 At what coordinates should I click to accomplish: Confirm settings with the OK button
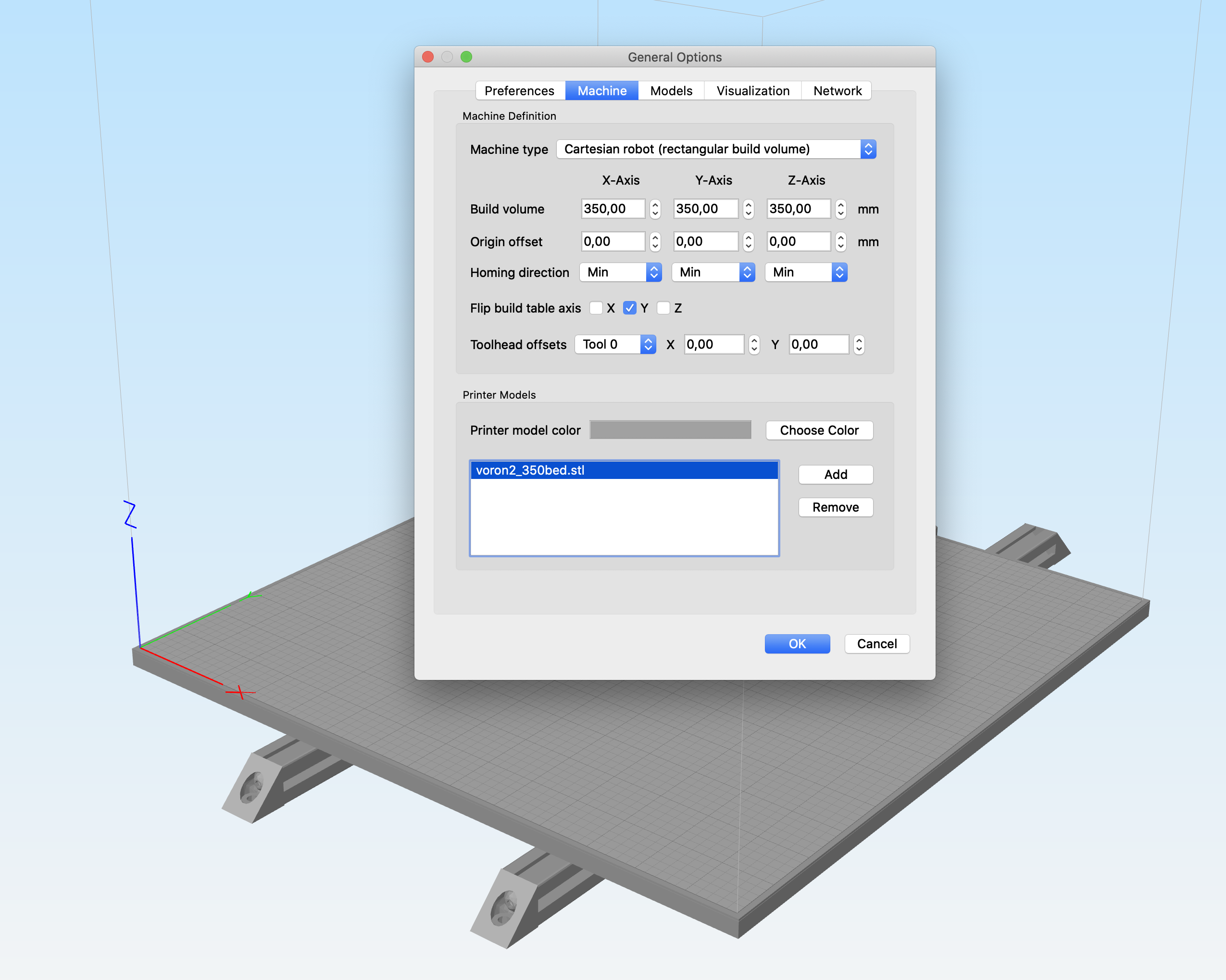pos(797,643)
